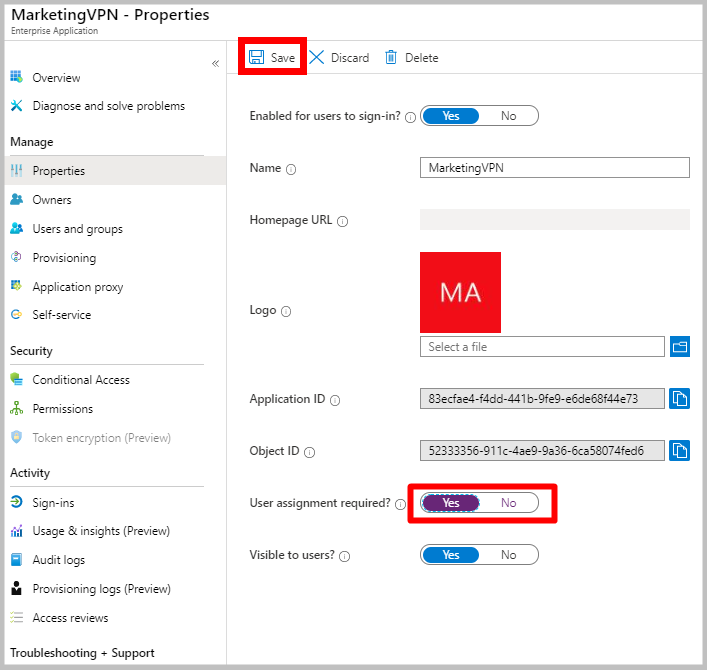The height and width of the screenshot is (670, 707).
Task: Click the Owners people icon
Action: (x=17, y=199)
